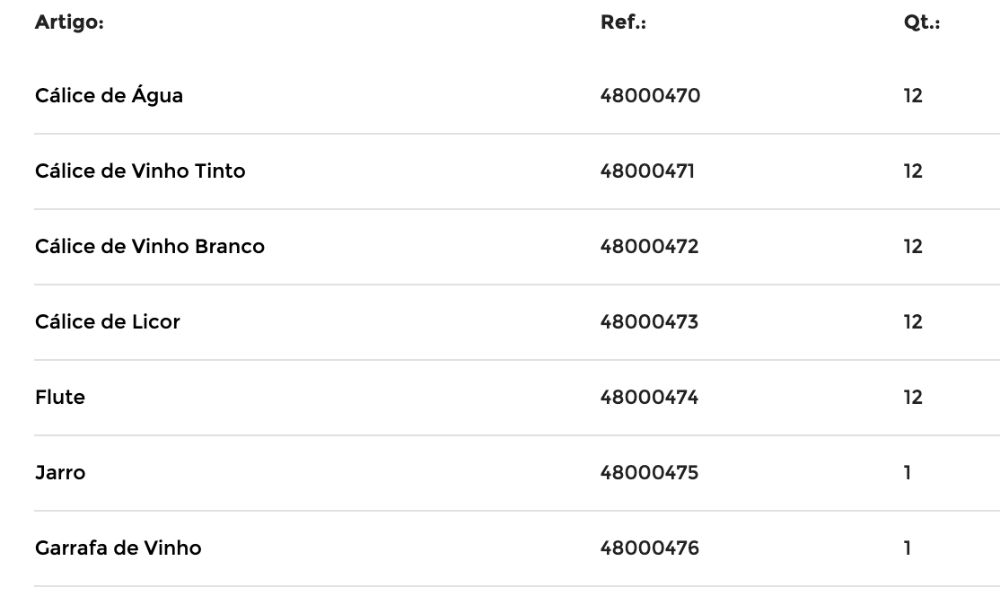This screenshot has width=1000, height=605.
Task: Click the Artigo column header
Action: pos(69,23)
